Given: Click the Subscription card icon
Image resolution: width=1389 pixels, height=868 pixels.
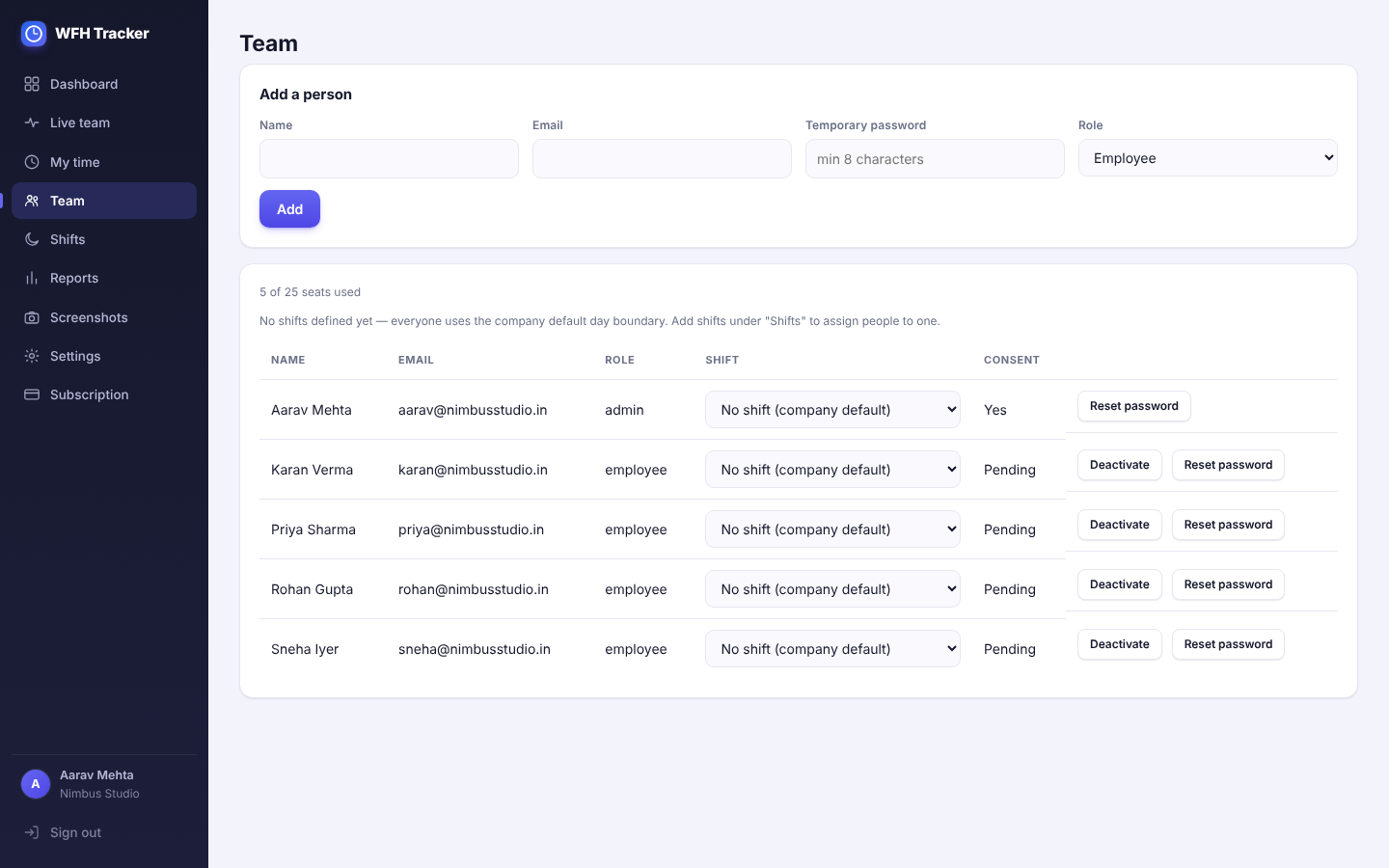Looking at the screenshot, I should [32, 394].
